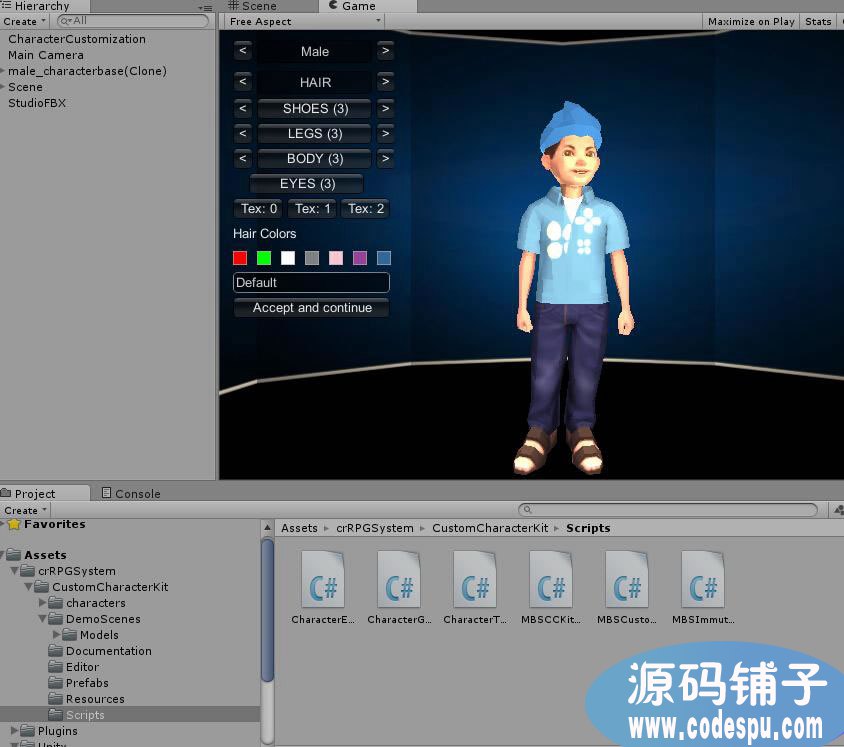This screenshot has width=844, height=747.
Task: Pick the red hair color swatch
Action: click(240, 258)
